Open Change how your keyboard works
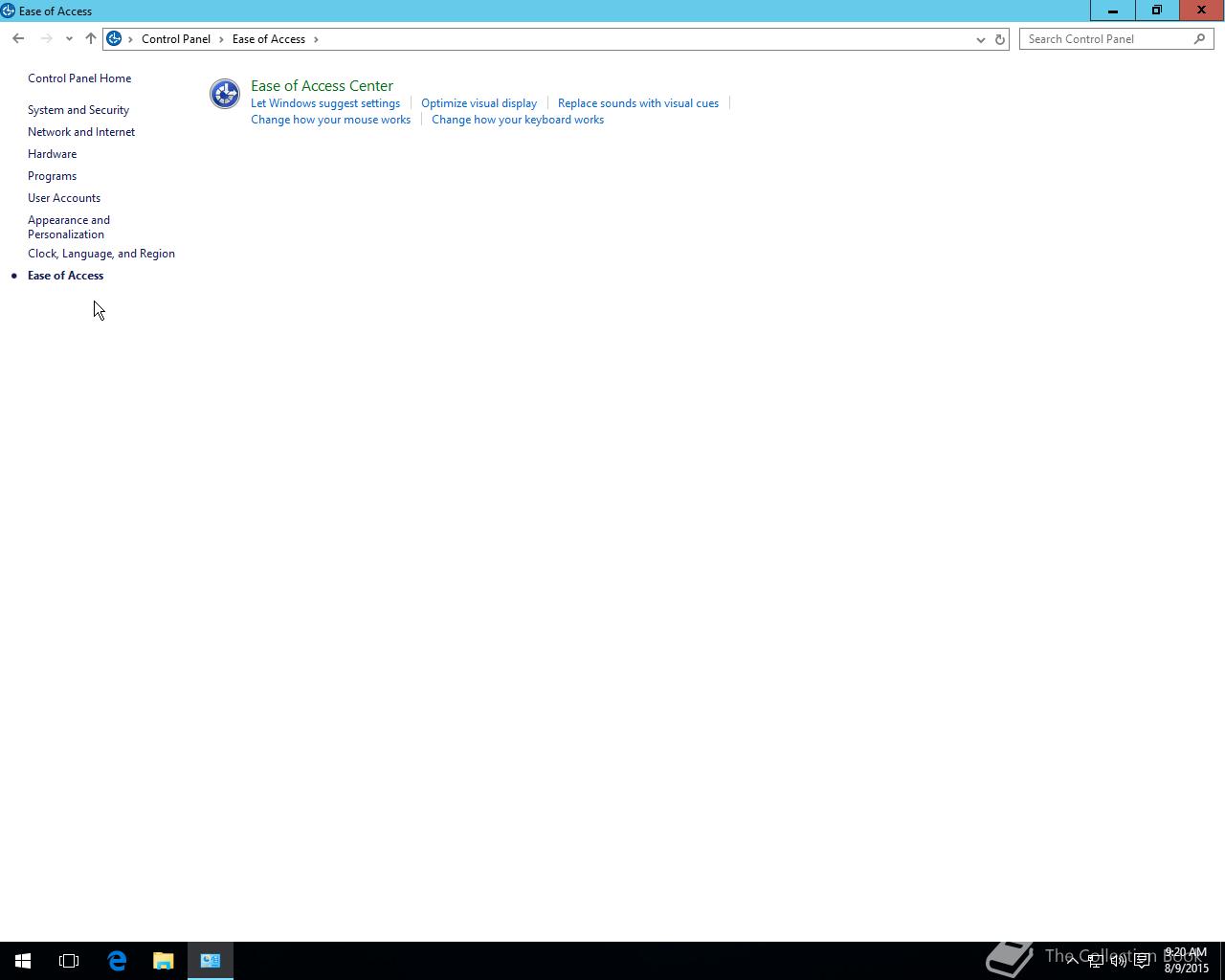The height and width of the screenshot is (980, 1225). [518, 120]
